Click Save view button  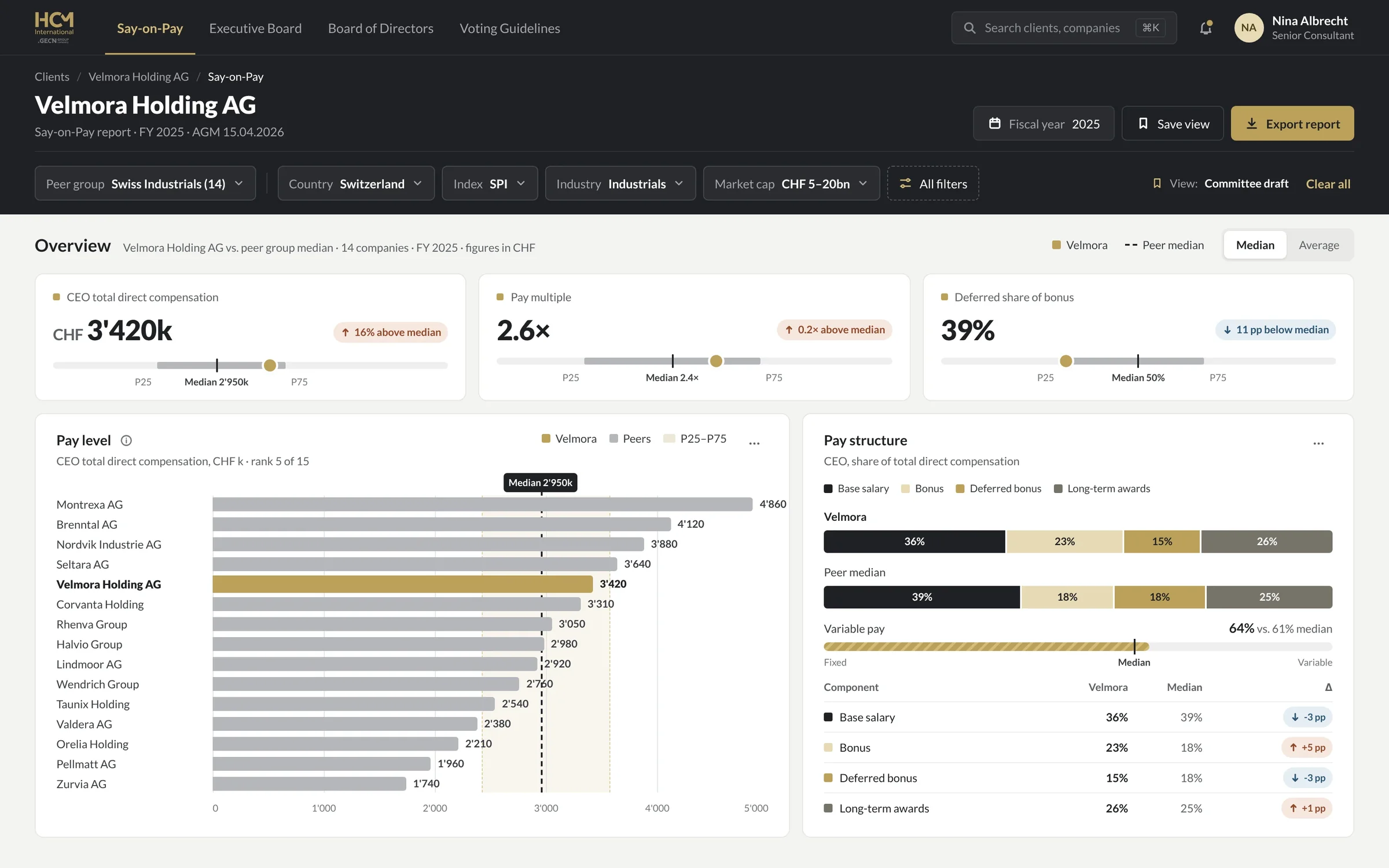tap(1173, 124)
